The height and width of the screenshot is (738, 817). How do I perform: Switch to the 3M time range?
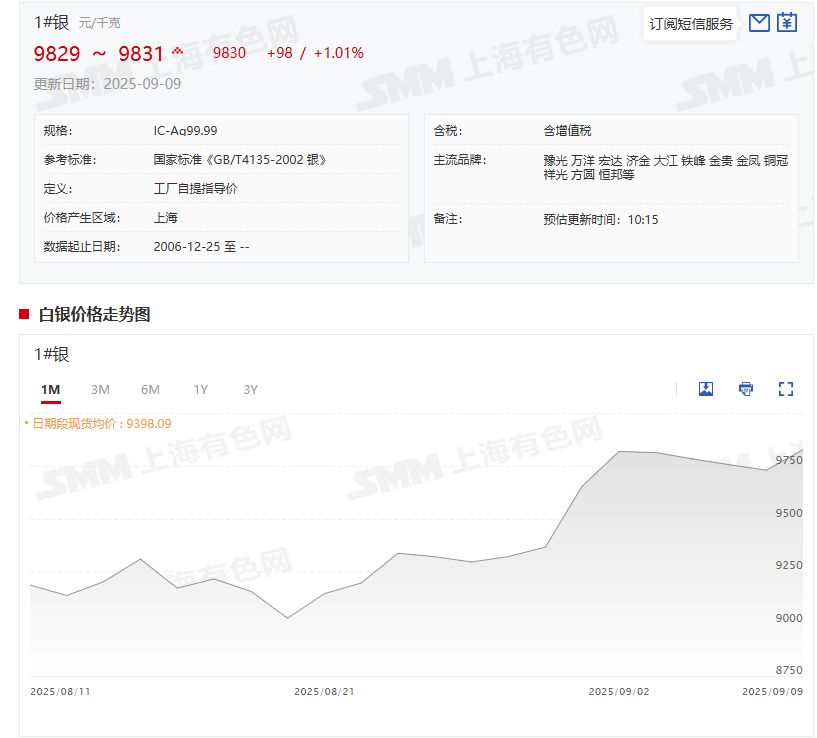coord(100,389)
